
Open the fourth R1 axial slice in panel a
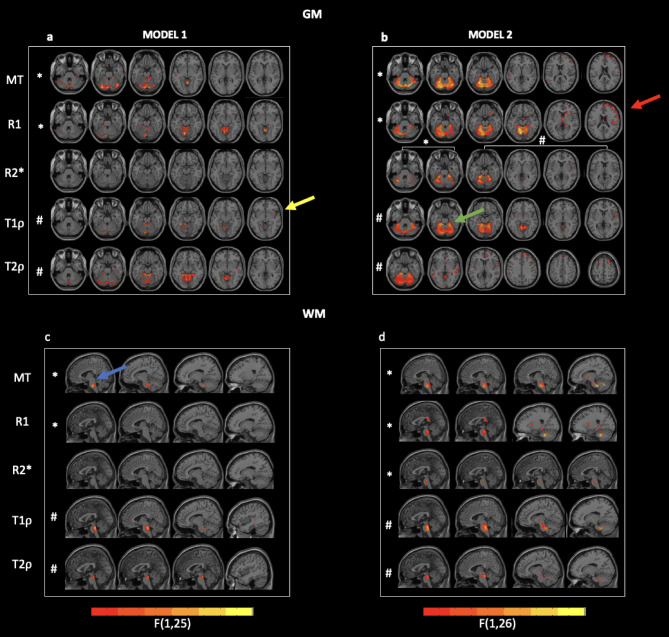point(187,122)
